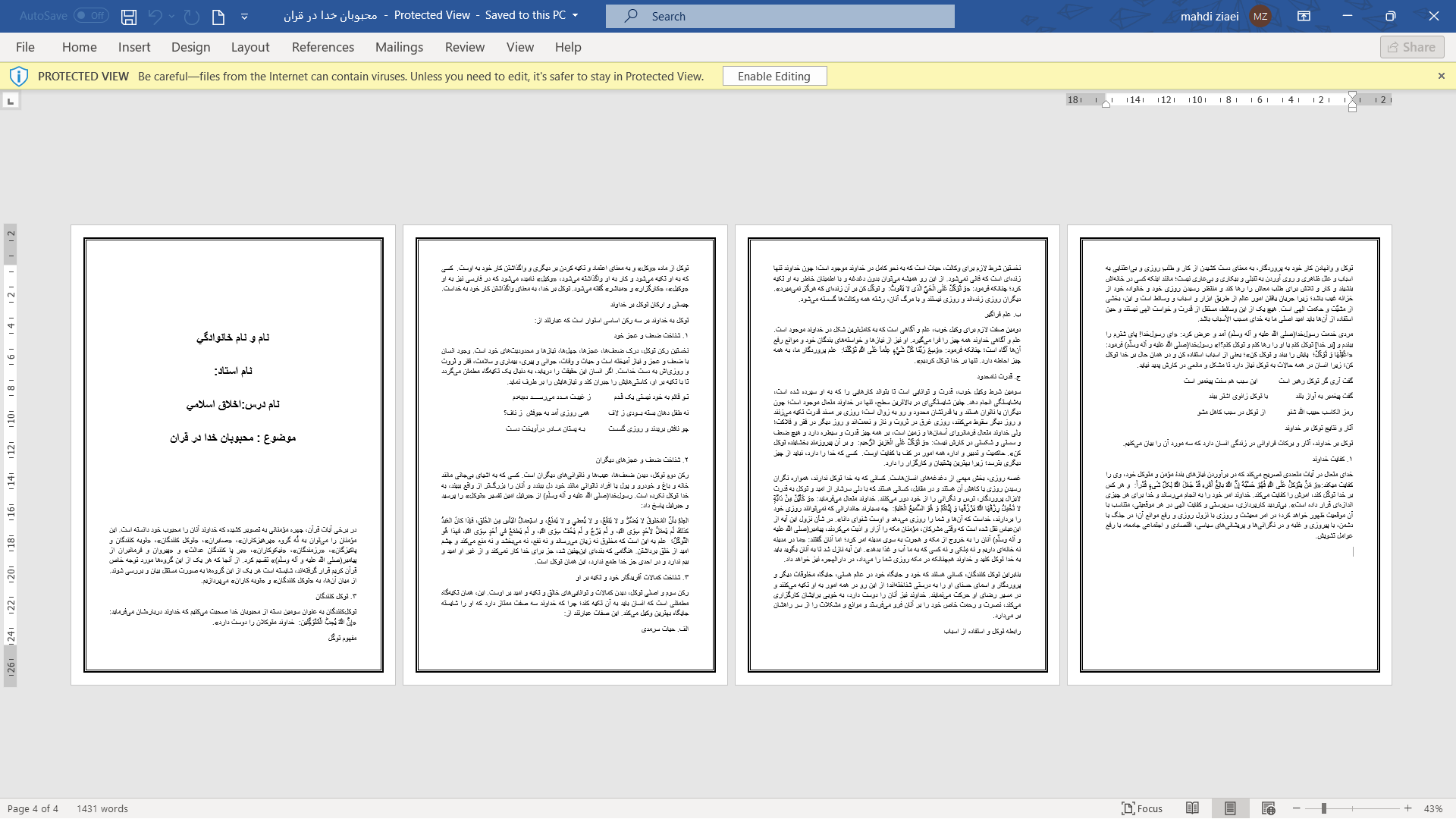Click the PROTECTED VIEW label text
Screen dimensions: 1456x819
(x=83, y=76)
